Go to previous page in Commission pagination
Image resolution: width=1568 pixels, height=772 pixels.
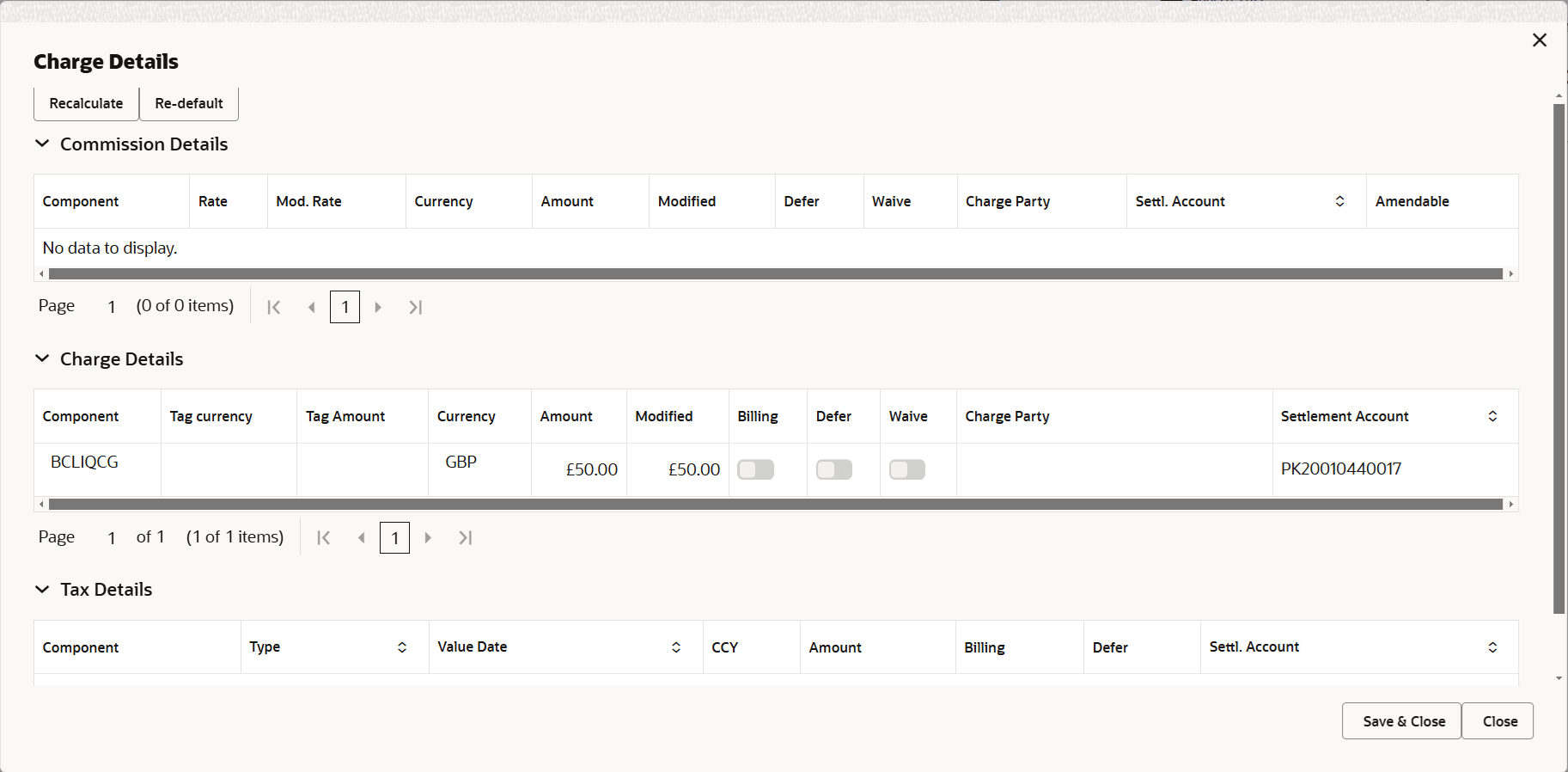click(x=312, y=307)
